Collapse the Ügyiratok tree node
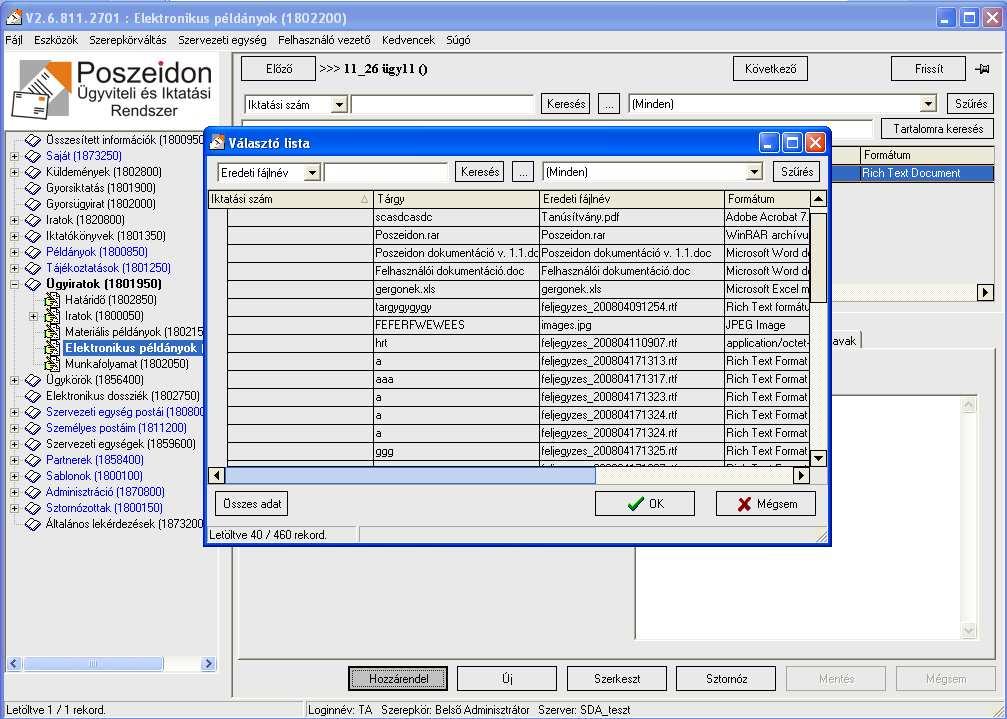 coord(14,284)
